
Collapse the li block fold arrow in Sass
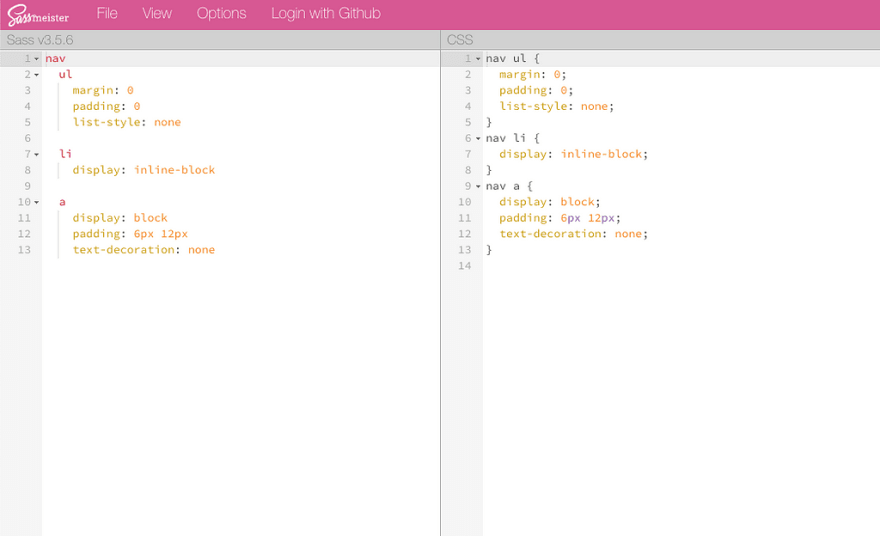coord(36,154)
